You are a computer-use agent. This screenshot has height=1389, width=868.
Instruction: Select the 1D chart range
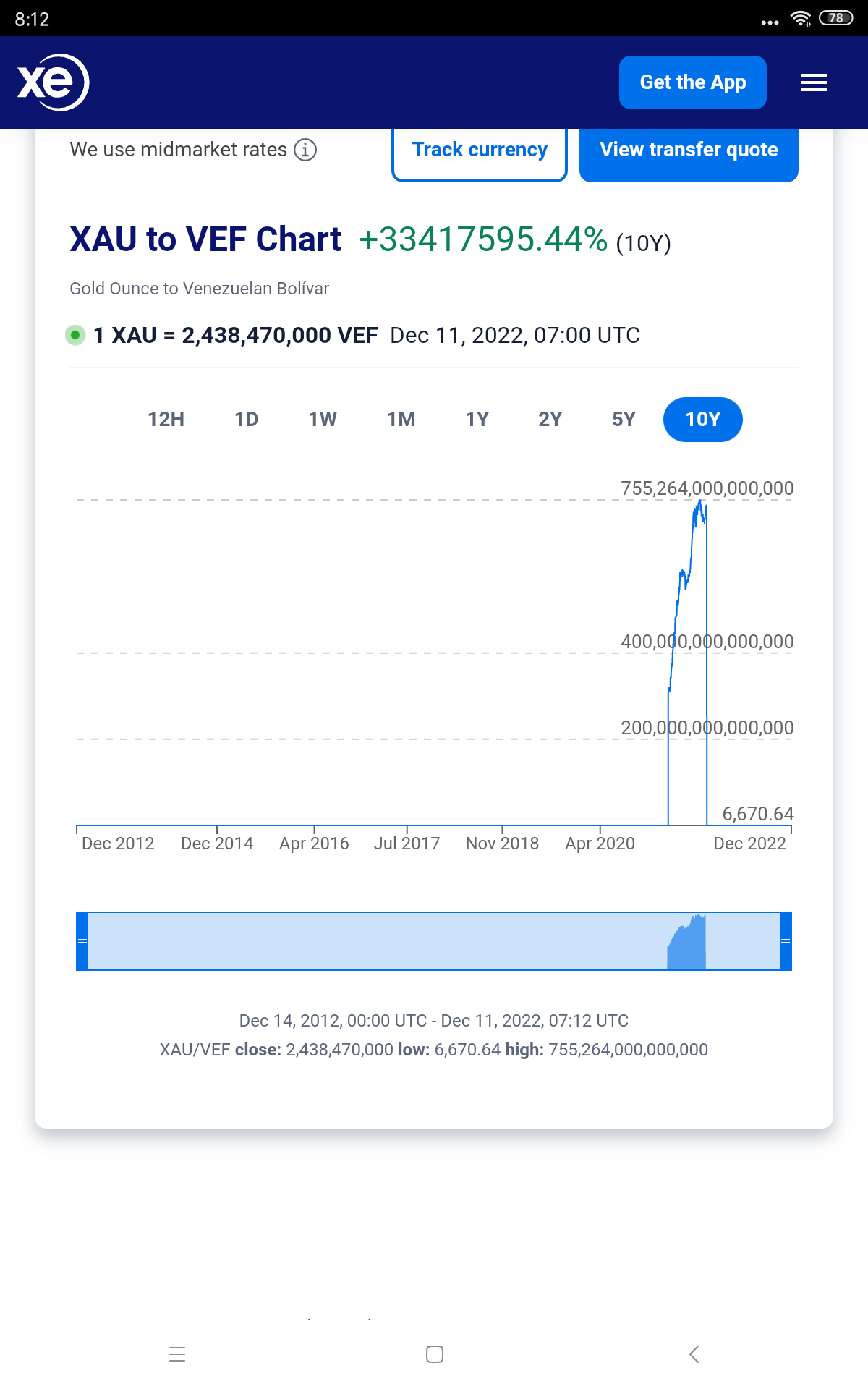tap(246, 420)
